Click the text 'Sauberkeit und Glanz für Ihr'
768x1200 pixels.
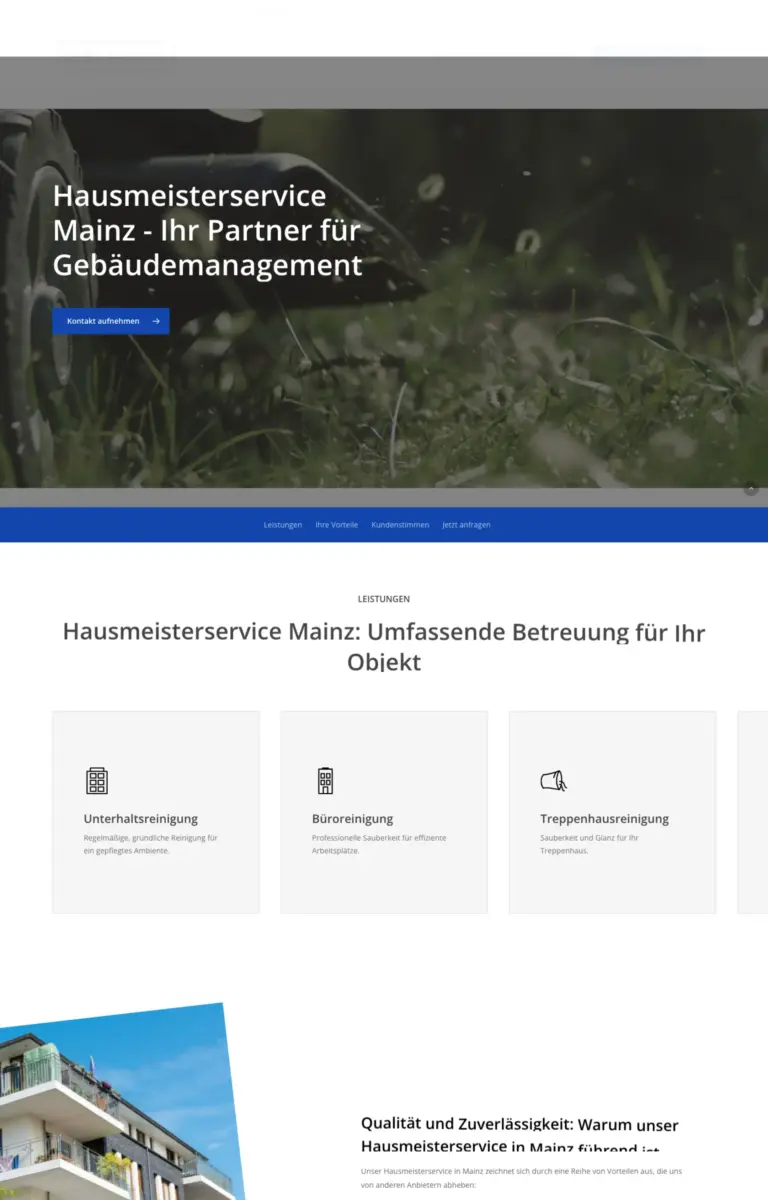[590, 838]
